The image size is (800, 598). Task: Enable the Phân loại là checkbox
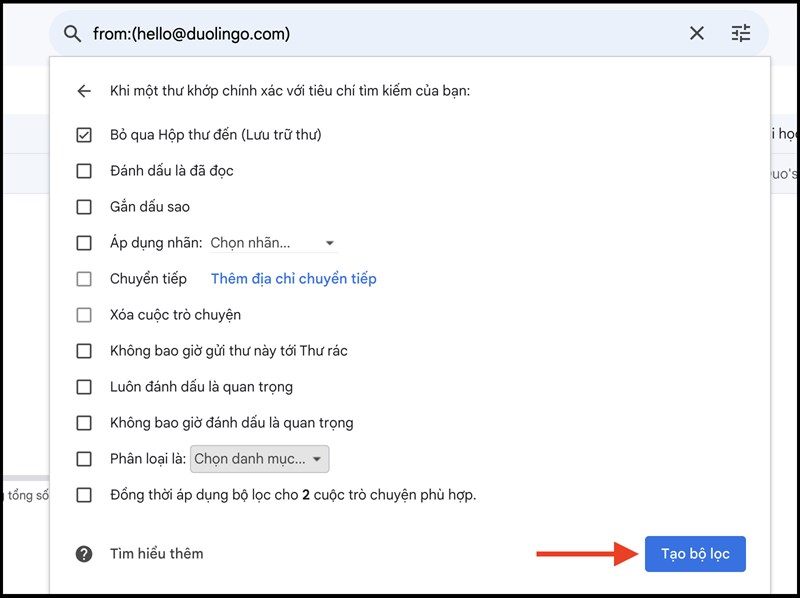click(84, 459)
